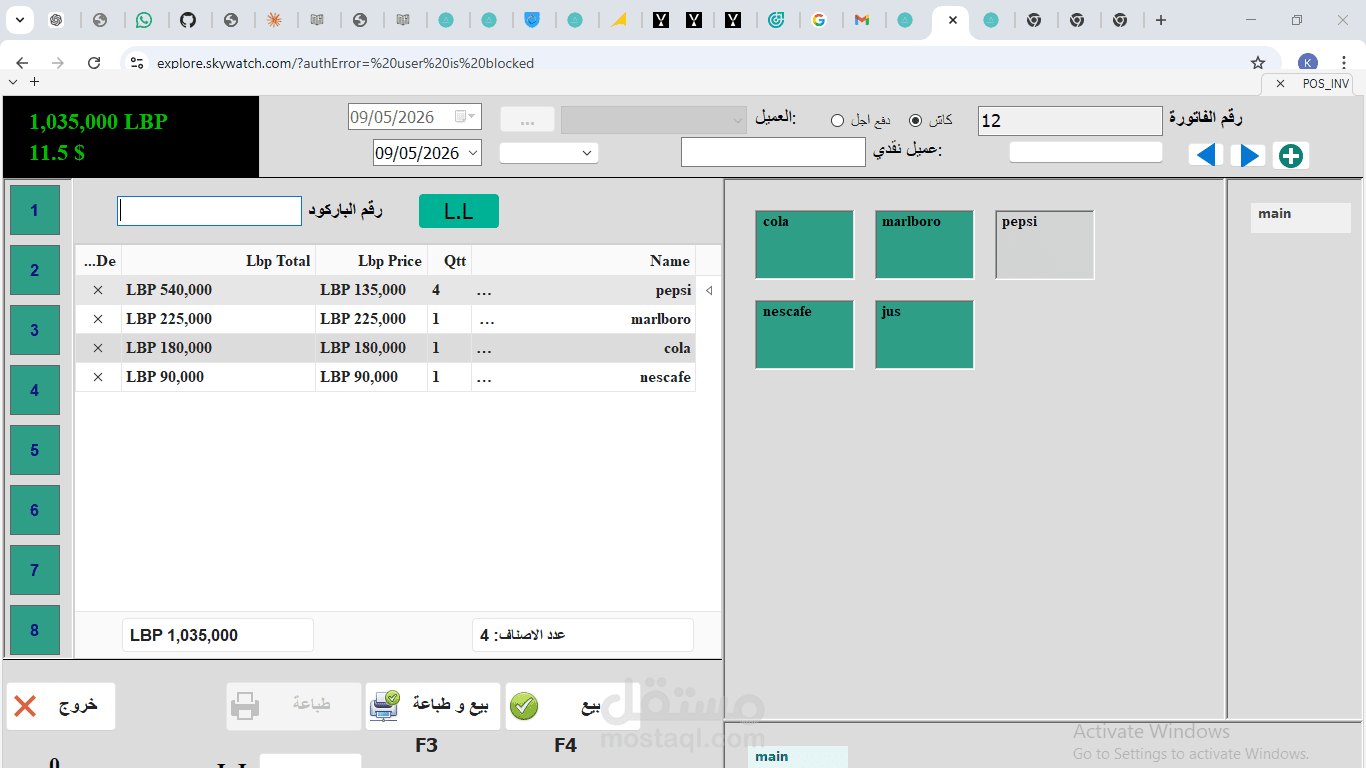This screenshot has width=1366, height=768.
Task: Add jus product tile to invoice
Action: [x=924, y=334]
